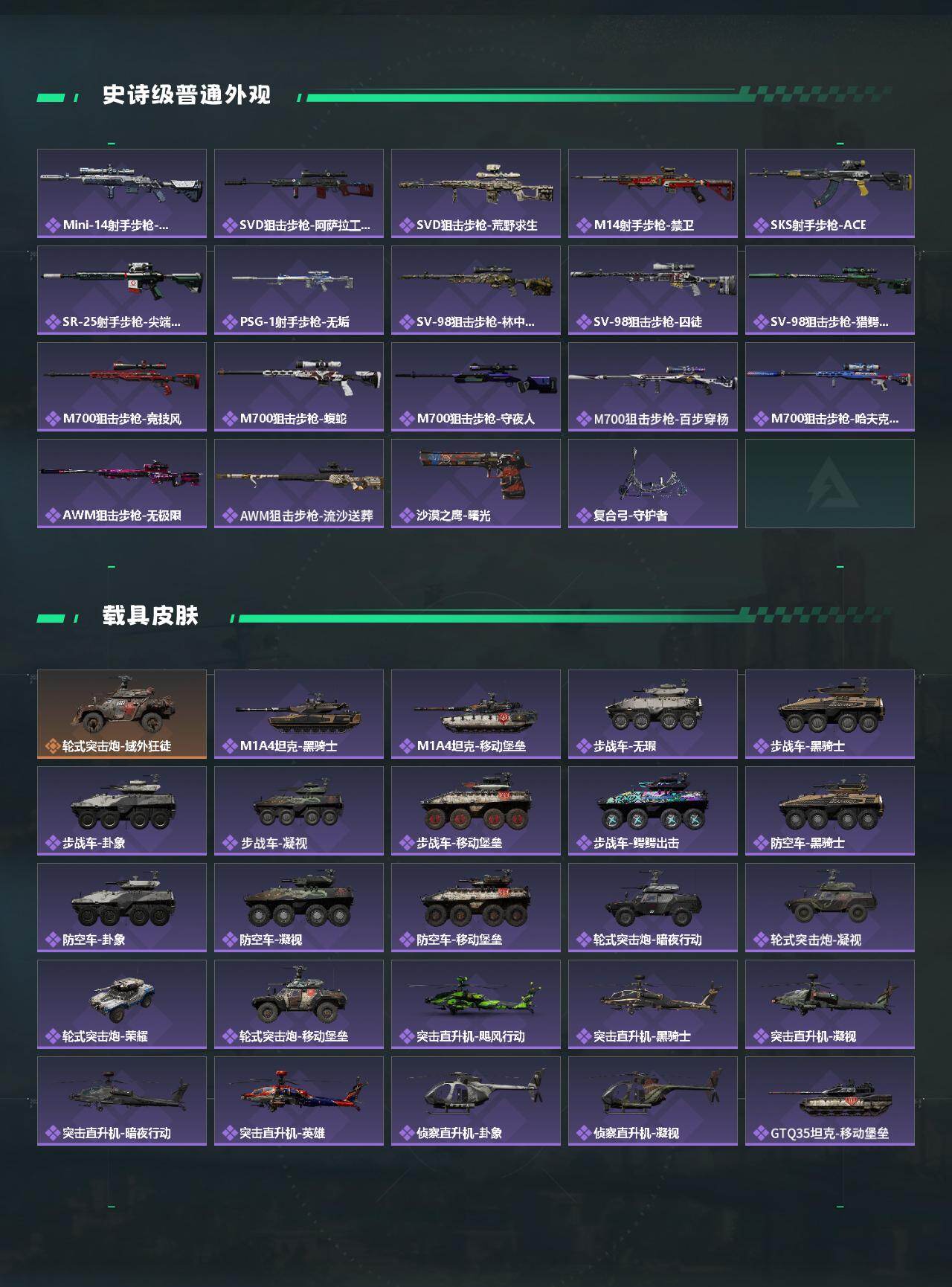Select the orange 轮式突击炮-域外狂徒 vehicle skin
The width and height of the screenshot is (952, 1287).
122,714
